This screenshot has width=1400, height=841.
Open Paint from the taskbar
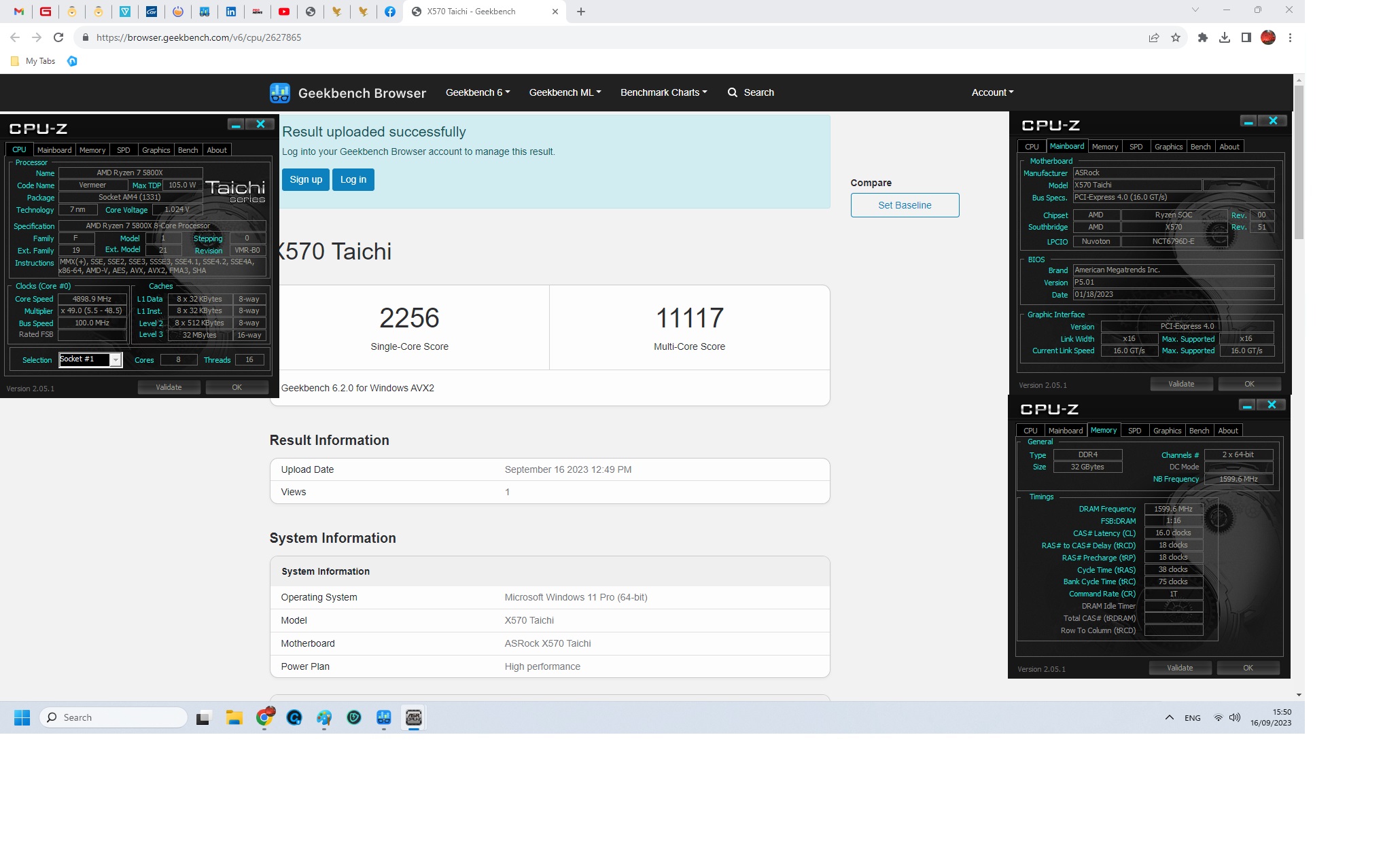[x=324, y=717]
